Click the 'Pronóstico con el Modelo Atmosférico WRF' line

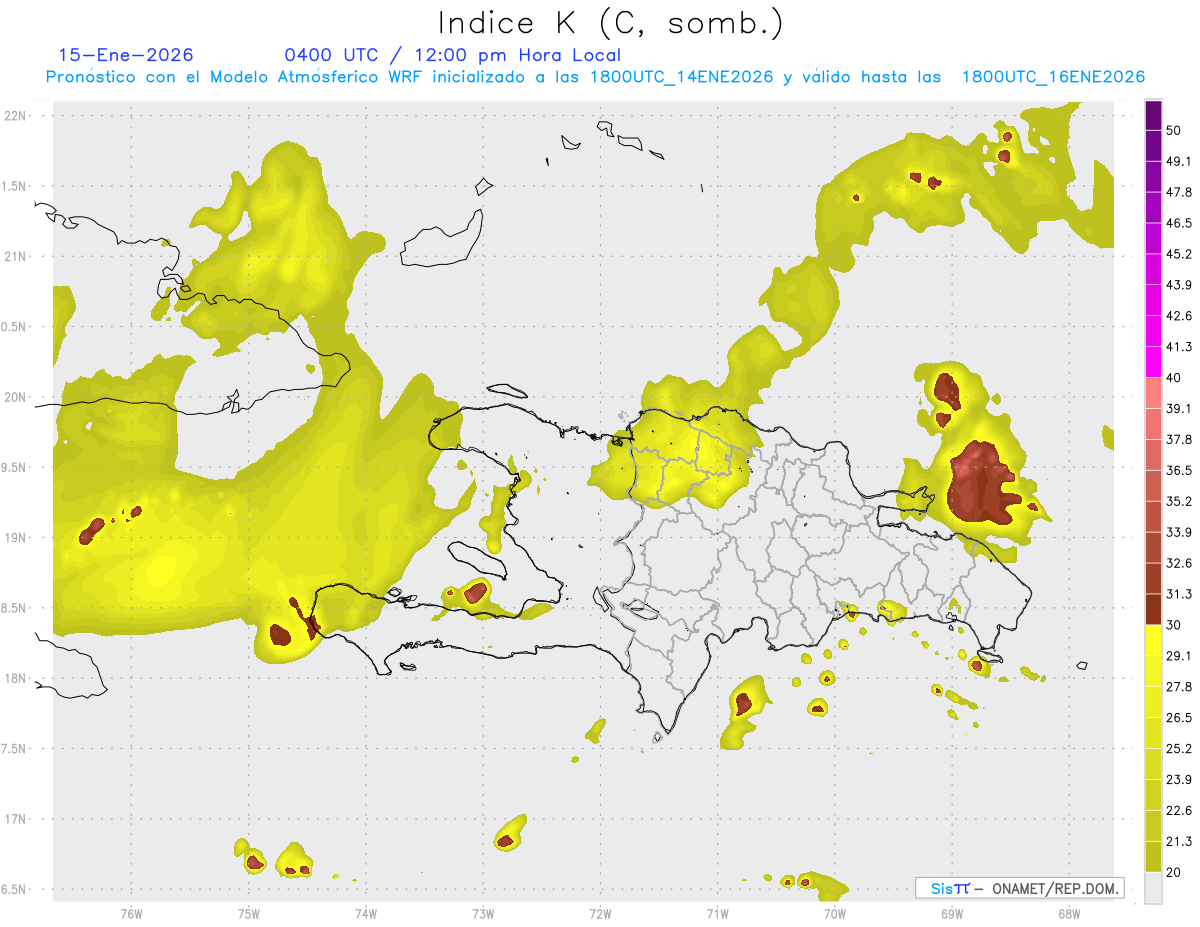pos(595,77)
